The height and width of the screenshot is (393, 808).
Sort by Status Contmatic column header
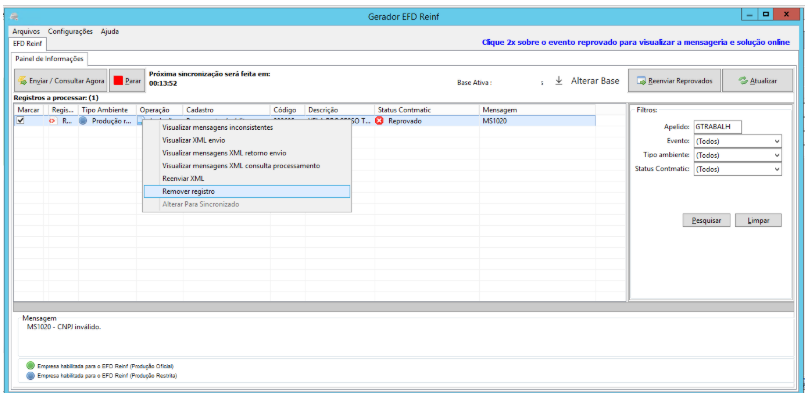coord(427,110)
